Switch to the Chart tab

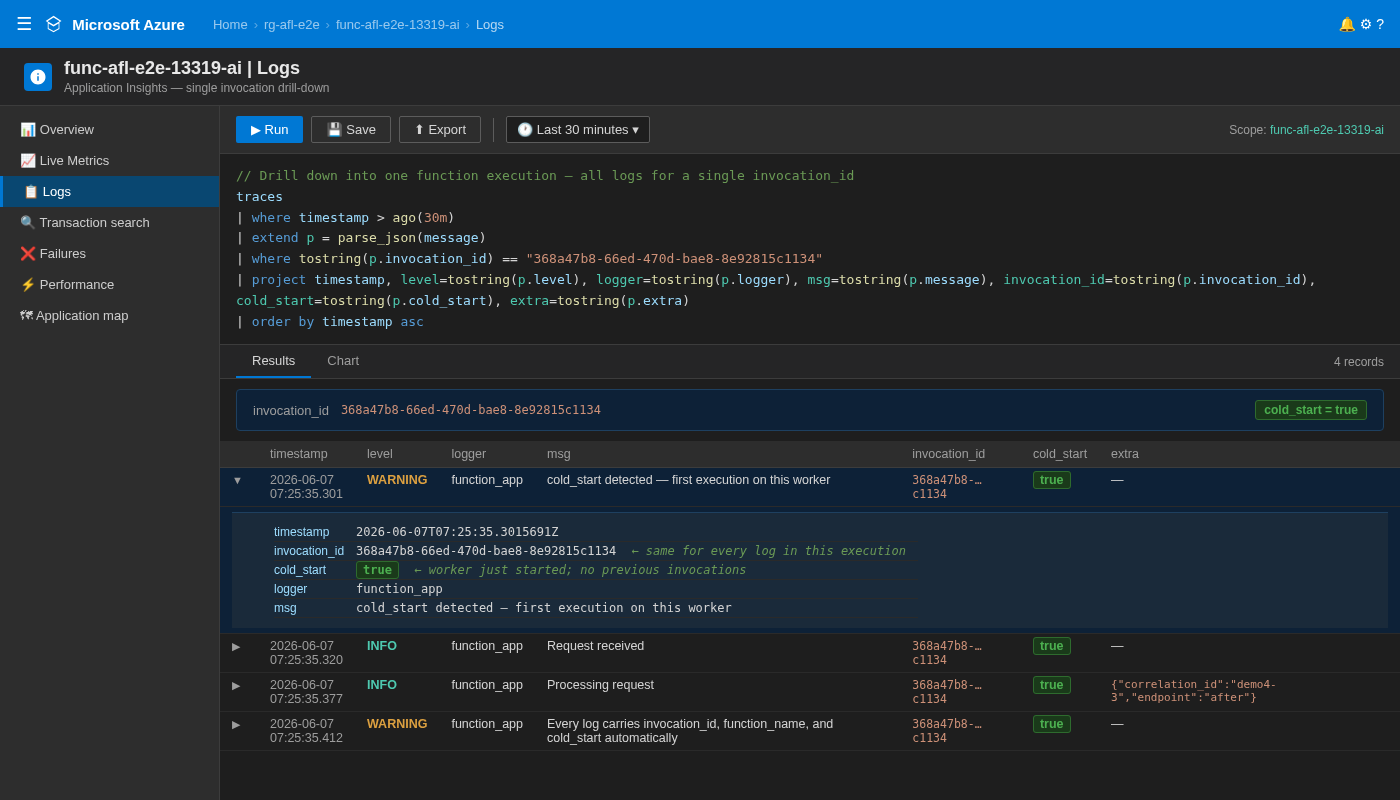point(343,361)
